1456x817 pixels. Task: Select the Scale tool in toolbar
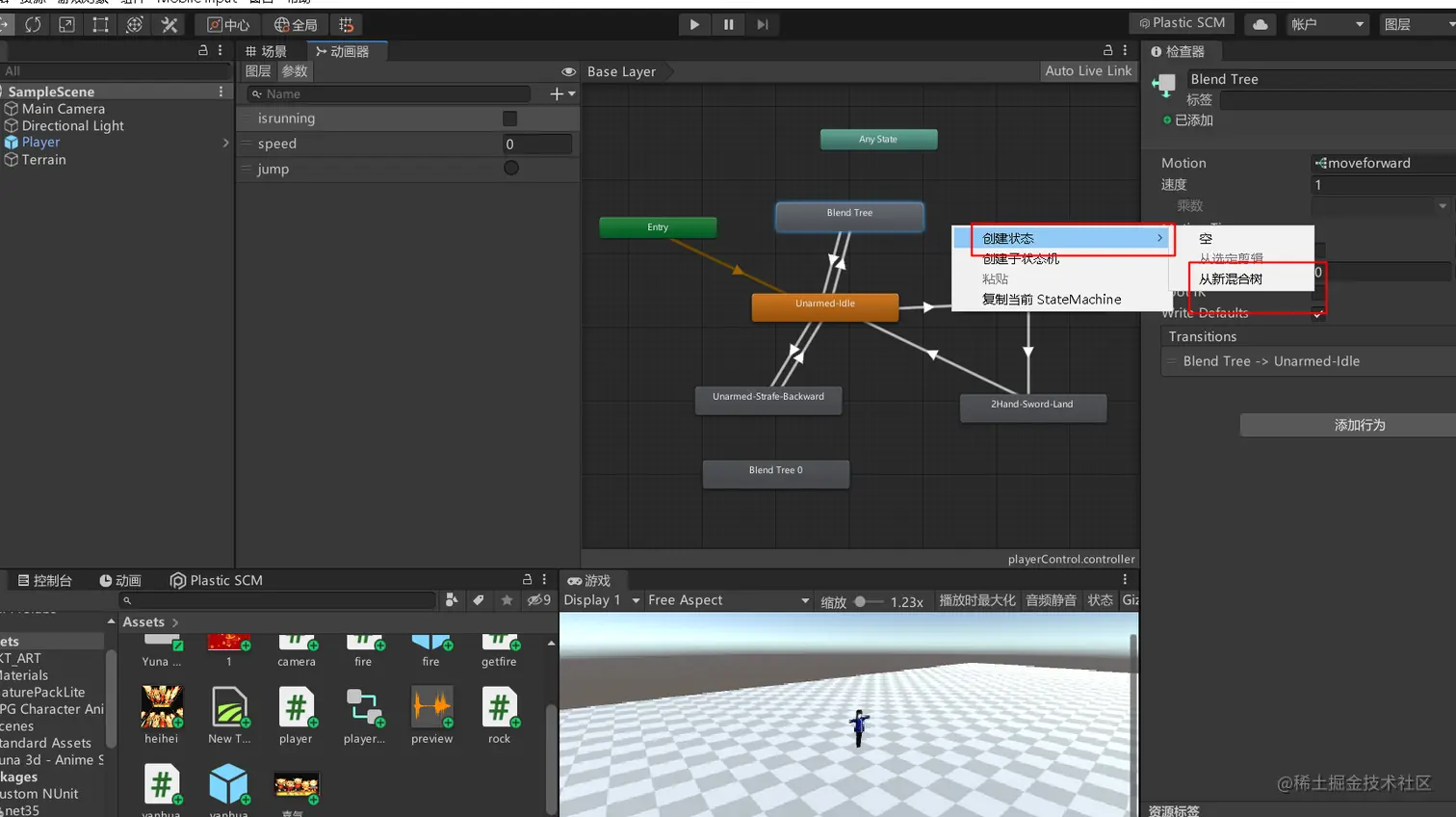coord(66,24)
